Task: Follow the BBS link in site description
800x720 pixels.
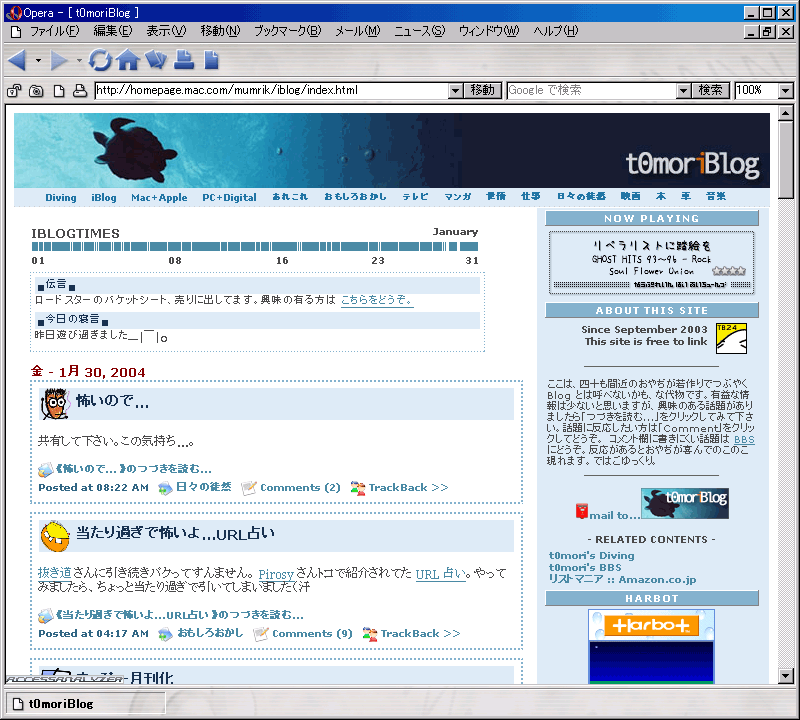Action: tap(744, 439)
